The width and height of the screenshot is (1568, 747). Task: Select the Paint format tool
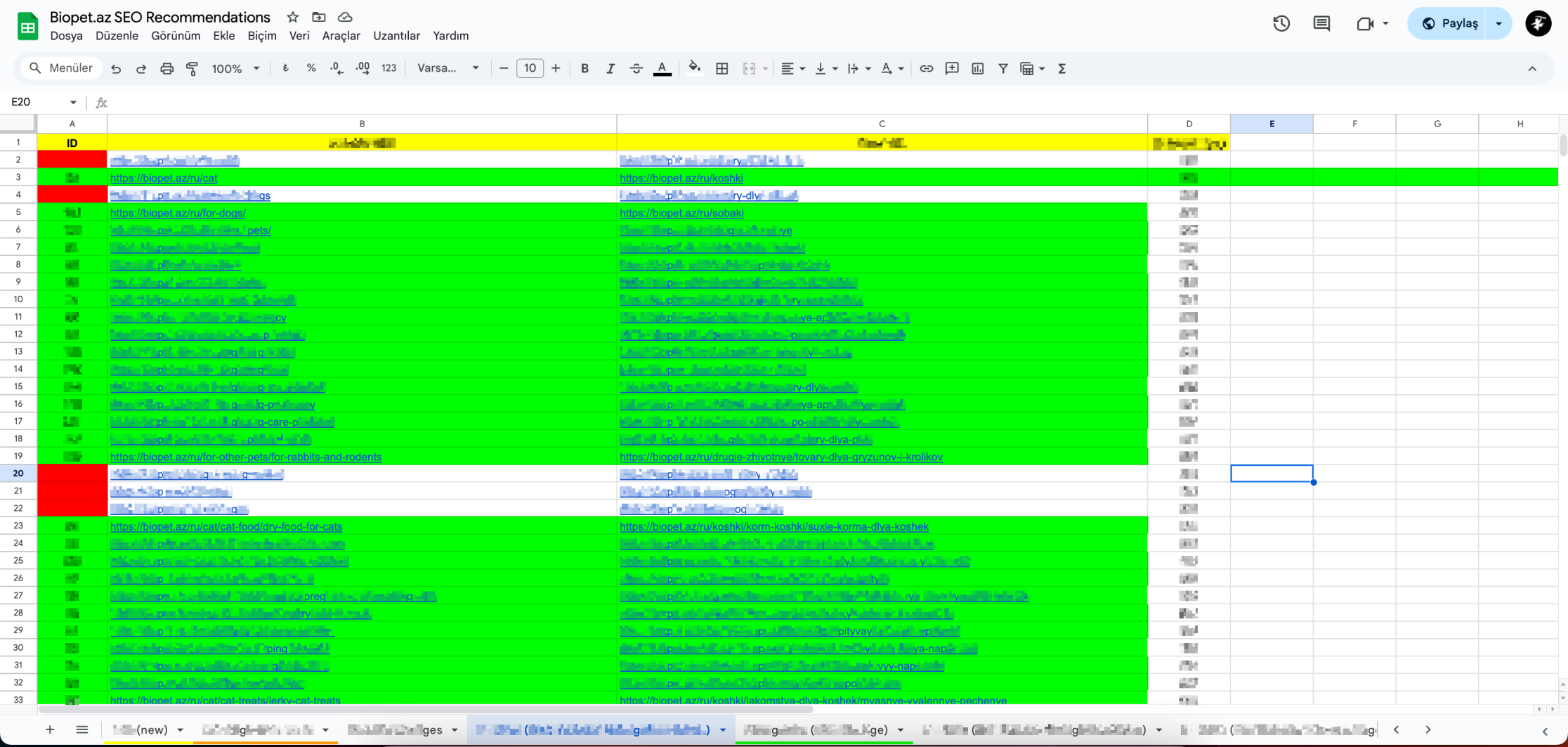(x=192, y=69)
